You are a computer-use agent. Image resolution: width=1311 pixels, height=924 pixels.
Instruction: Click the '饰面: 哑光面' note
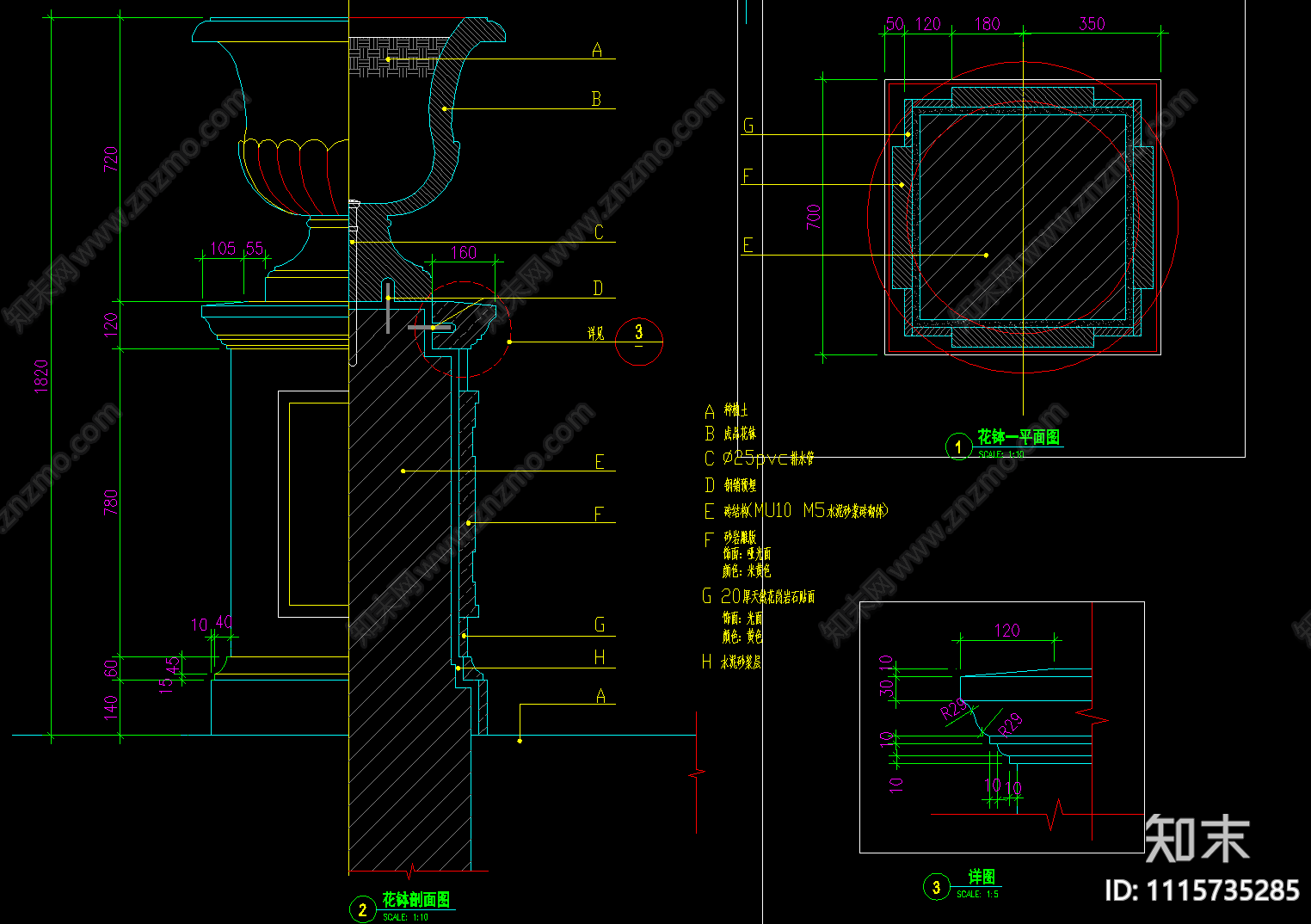point(747,554)
